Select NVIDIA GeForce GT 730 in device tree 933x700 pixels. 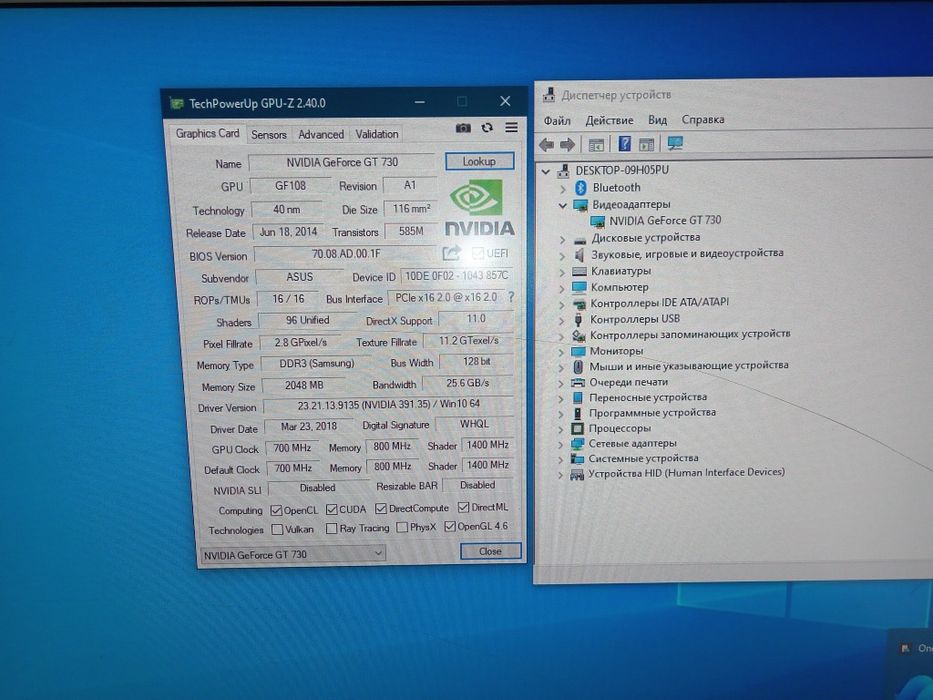tap(664, 220)
